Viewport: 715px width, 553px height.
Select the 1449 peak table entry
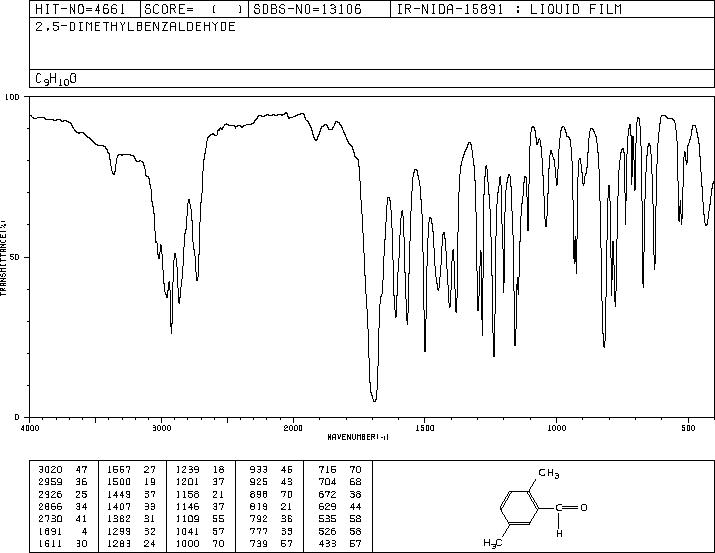pyautogui.click(x=131, y=494)
